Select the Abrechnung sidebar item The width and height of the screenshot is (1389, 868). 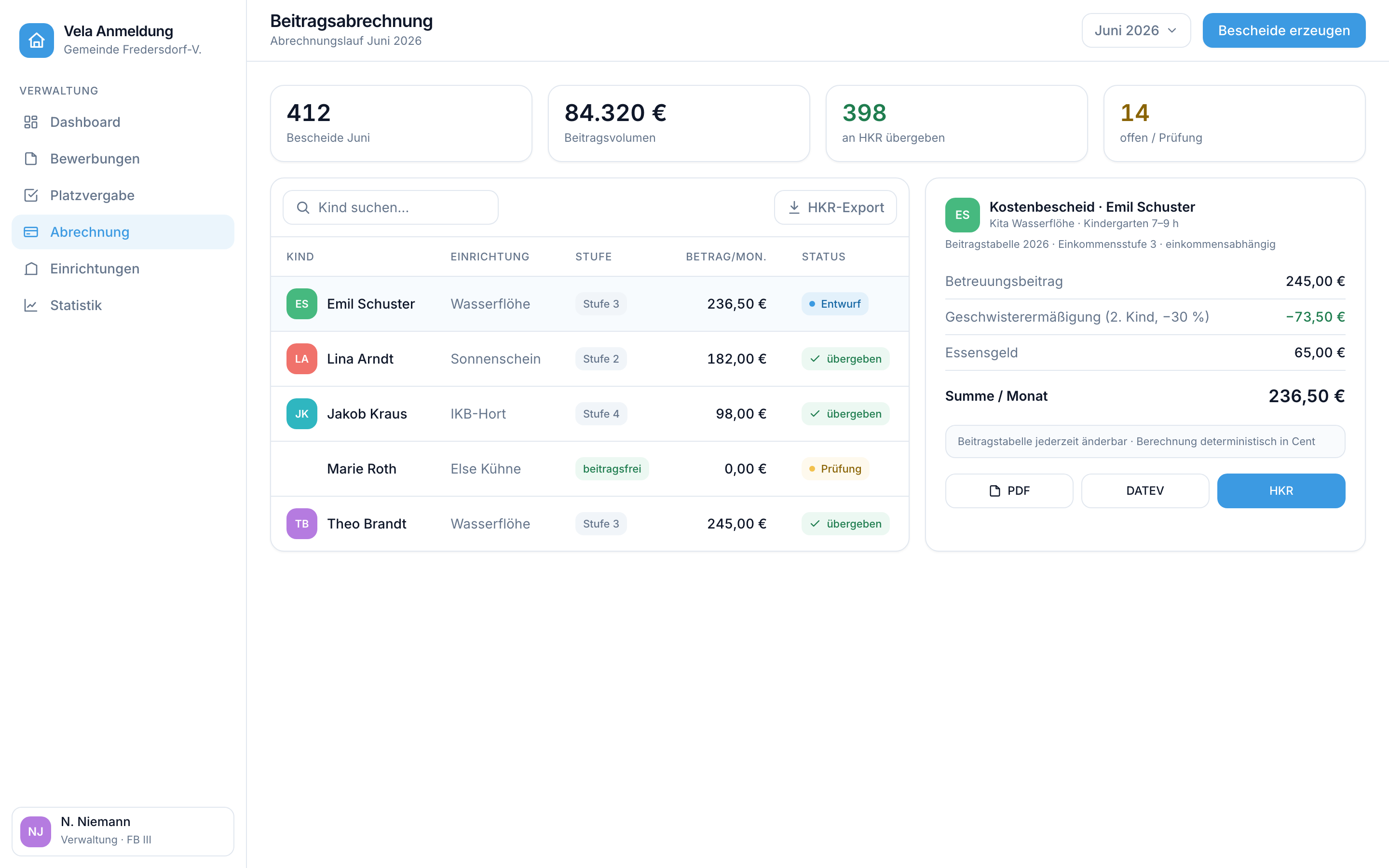(123, 232)
